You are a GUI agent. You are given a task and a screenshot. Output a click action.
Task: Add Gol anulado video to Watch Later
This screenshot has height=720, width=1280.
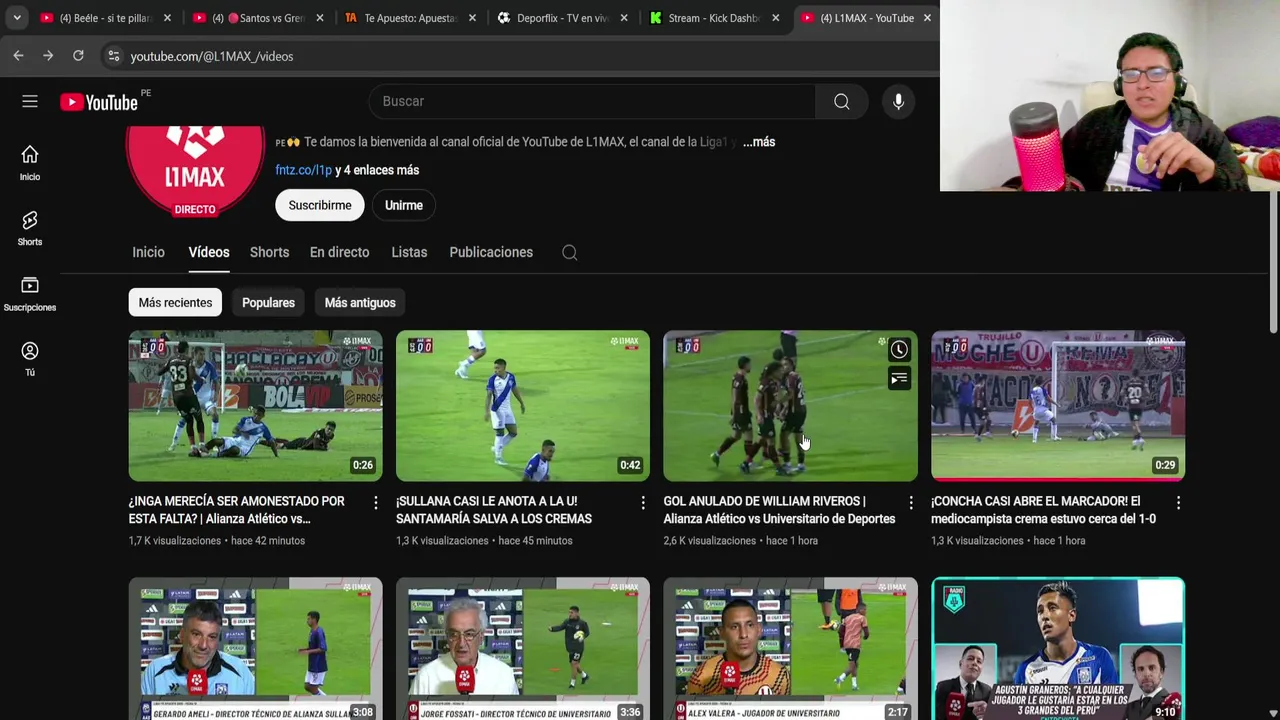tap(899, 349)
